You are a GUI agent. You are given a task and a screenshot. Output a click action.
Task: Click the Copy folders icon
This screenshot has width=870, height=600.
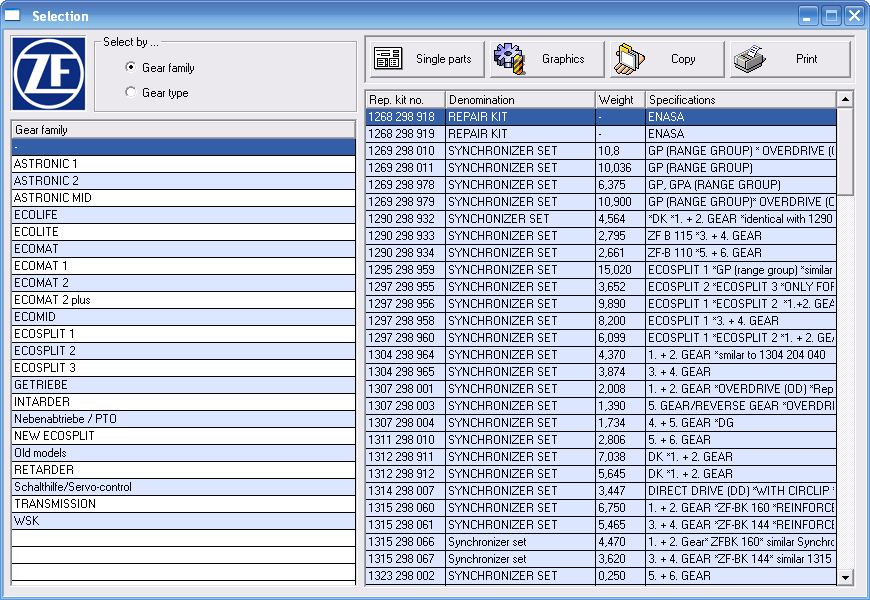coord(629,59)
